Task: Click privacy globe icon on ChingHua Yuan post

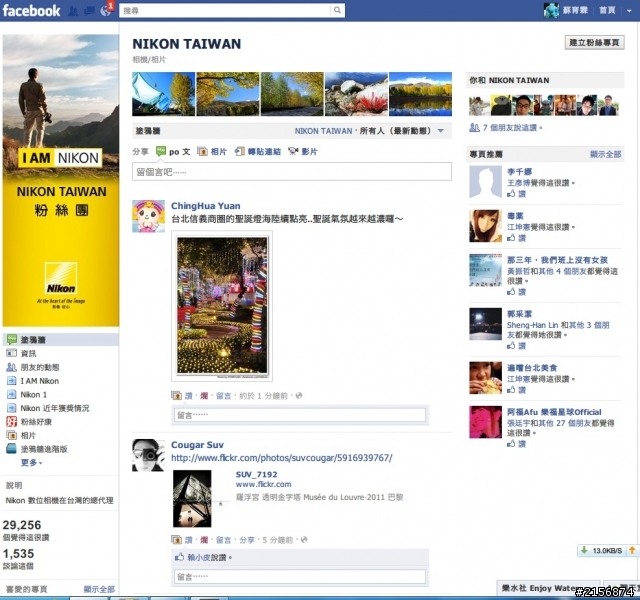Action: [x=299, y=396]
